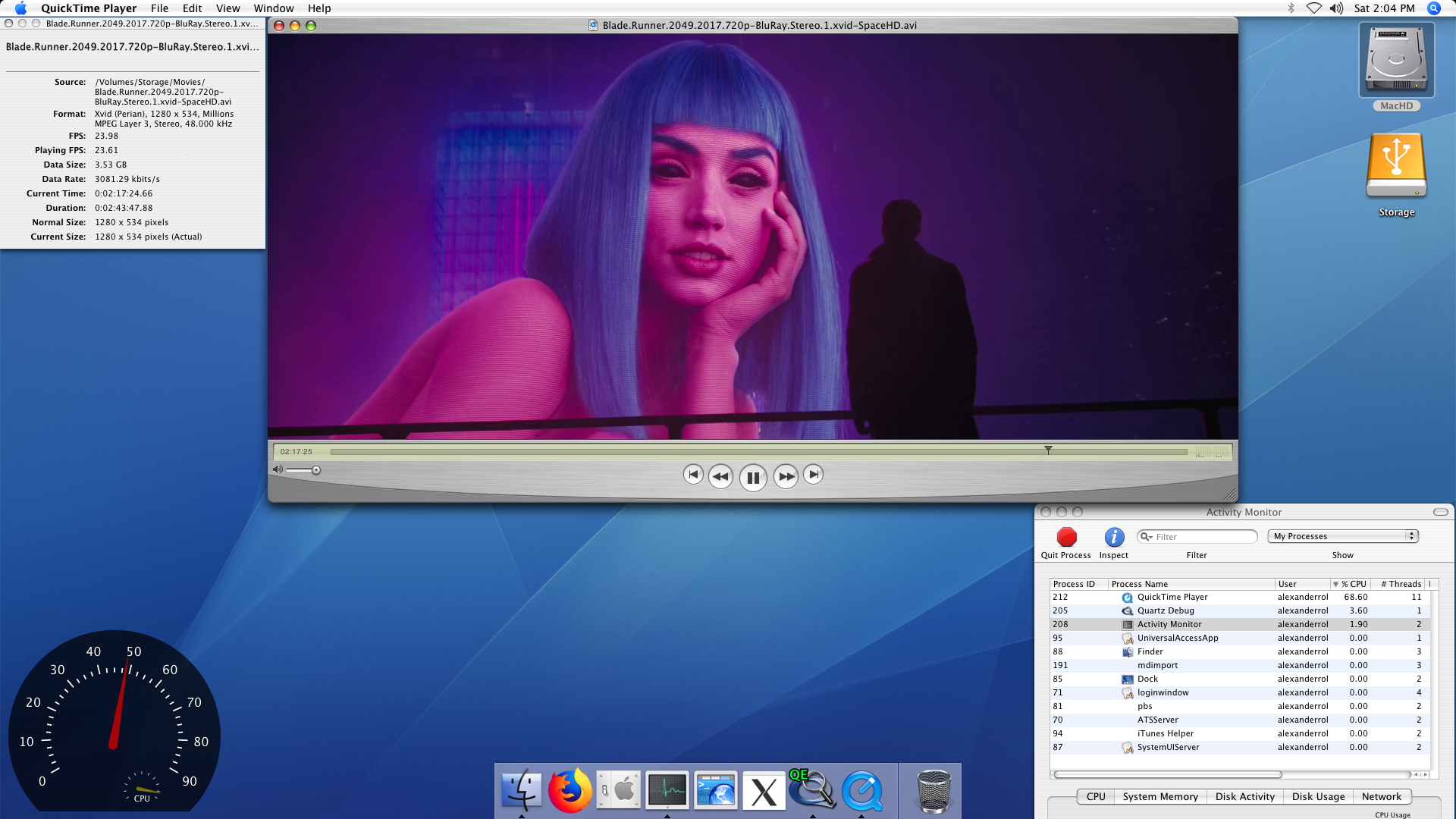Sort by the Process ID column

click(x=1078, y=584)
